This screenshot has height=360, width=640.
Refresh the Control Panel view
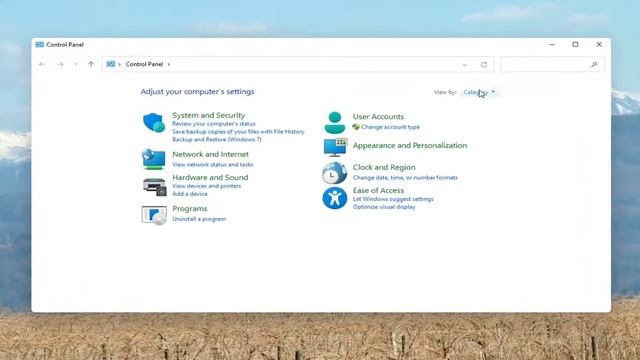(x=484, y=64)
